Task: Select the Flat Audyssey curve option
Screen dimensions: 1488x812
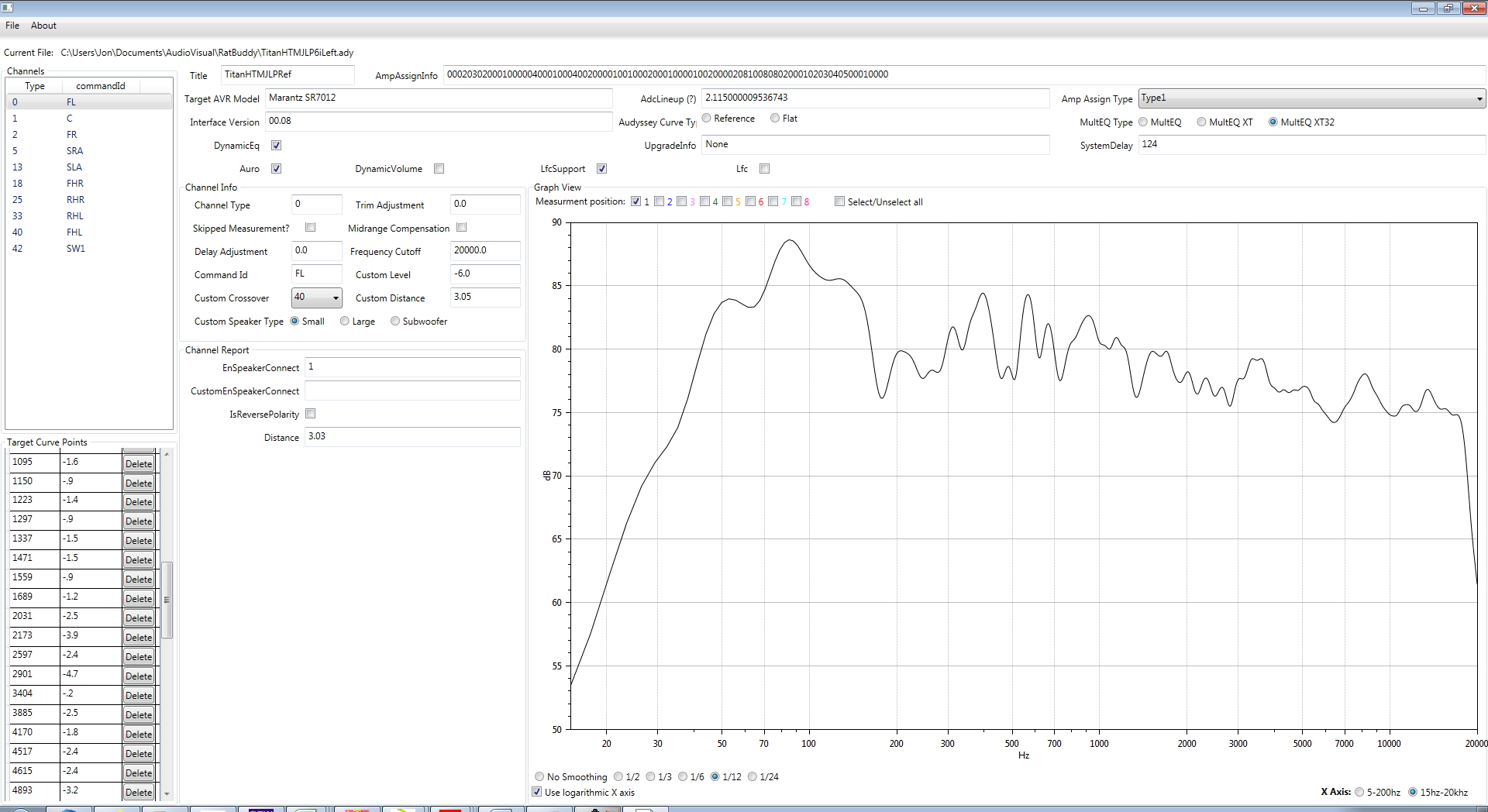Action: point(775,119)
